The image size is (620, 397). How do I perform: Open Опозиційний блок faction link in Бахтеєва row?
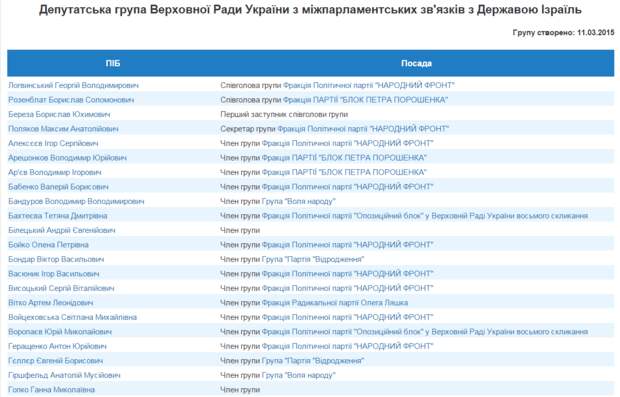425,216
